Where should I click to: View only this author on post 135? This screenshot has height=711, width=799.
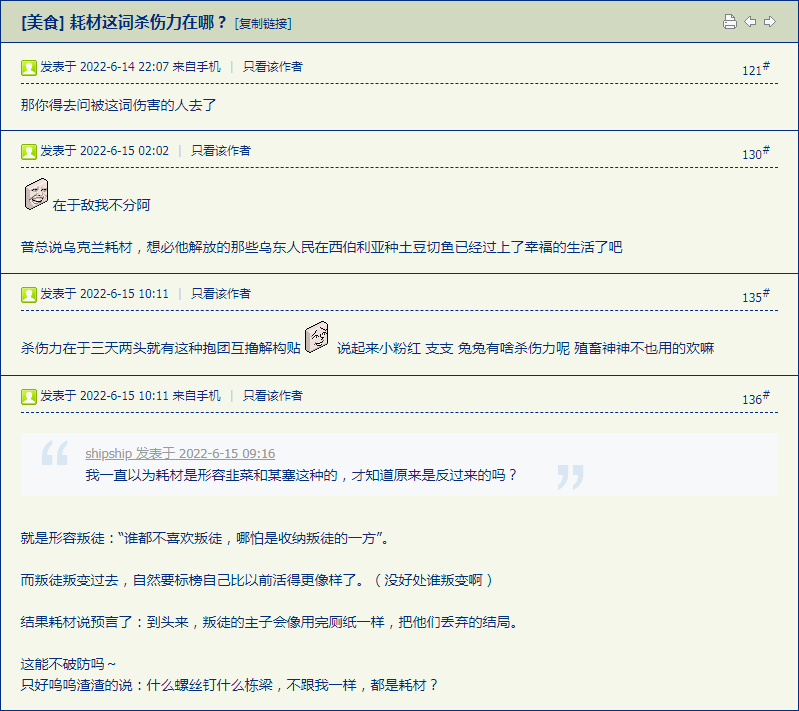point(221,294)
